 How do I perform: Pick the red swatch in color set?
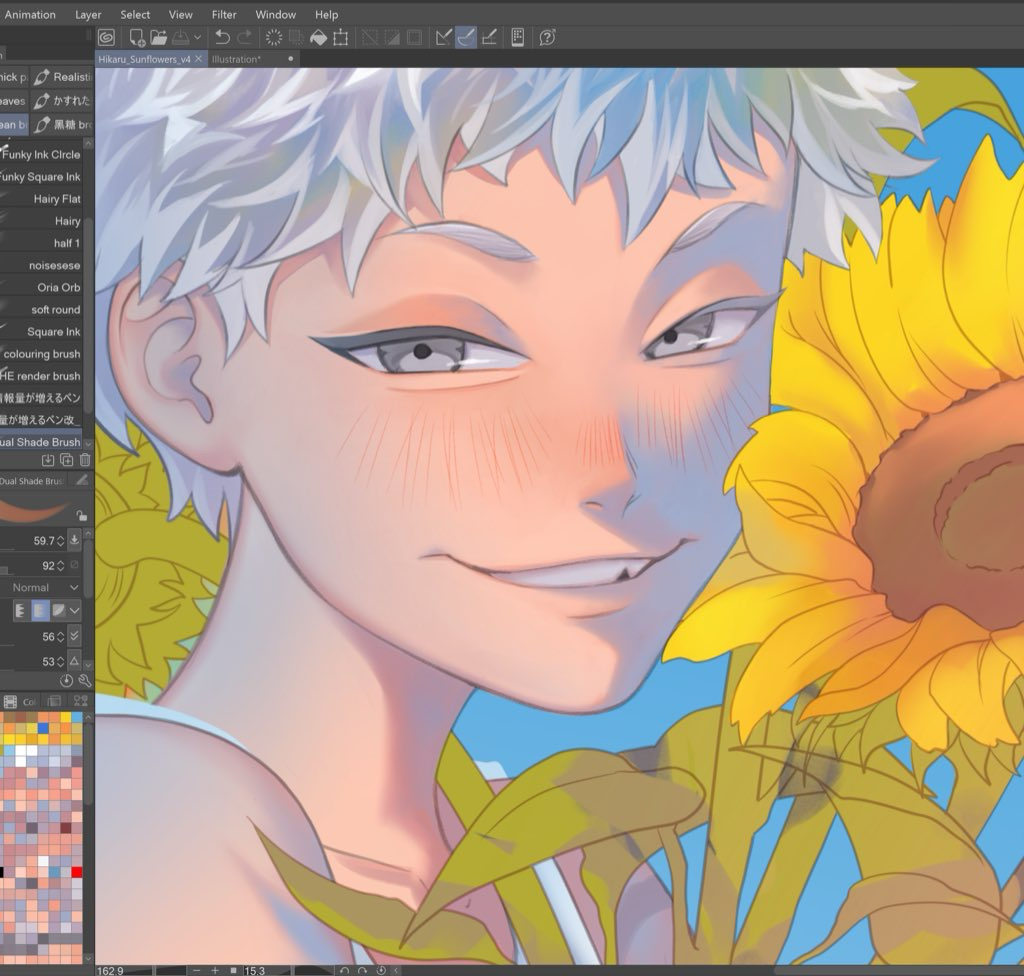(x=77, y=872)
